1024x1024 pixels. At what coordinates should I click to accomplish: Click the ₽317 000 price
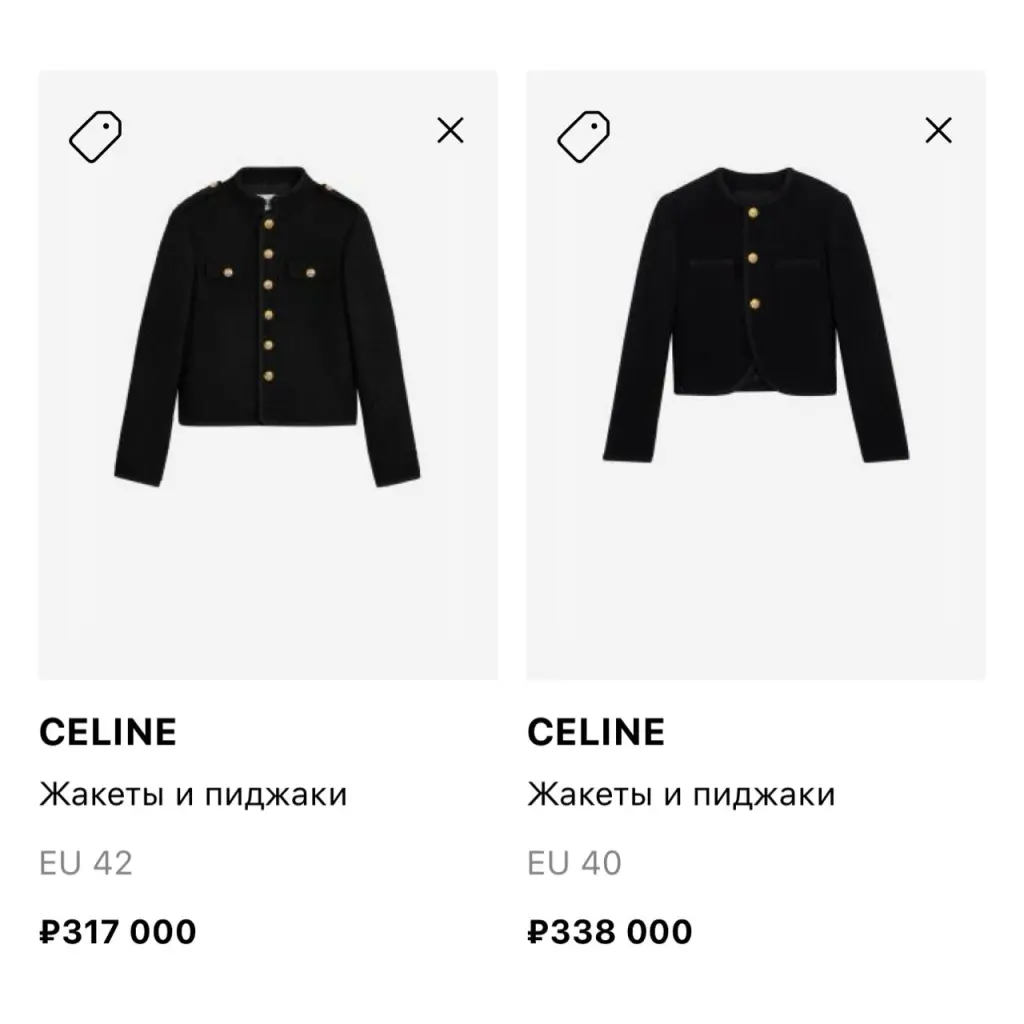coord(117,932)
